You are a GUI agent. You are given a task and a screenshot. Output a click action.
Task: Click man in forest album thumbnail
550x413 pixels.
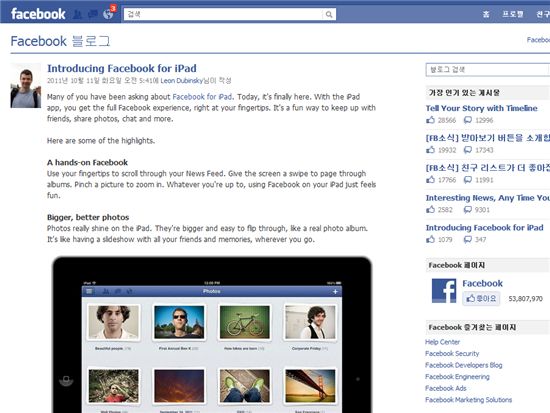coord(113,386)
